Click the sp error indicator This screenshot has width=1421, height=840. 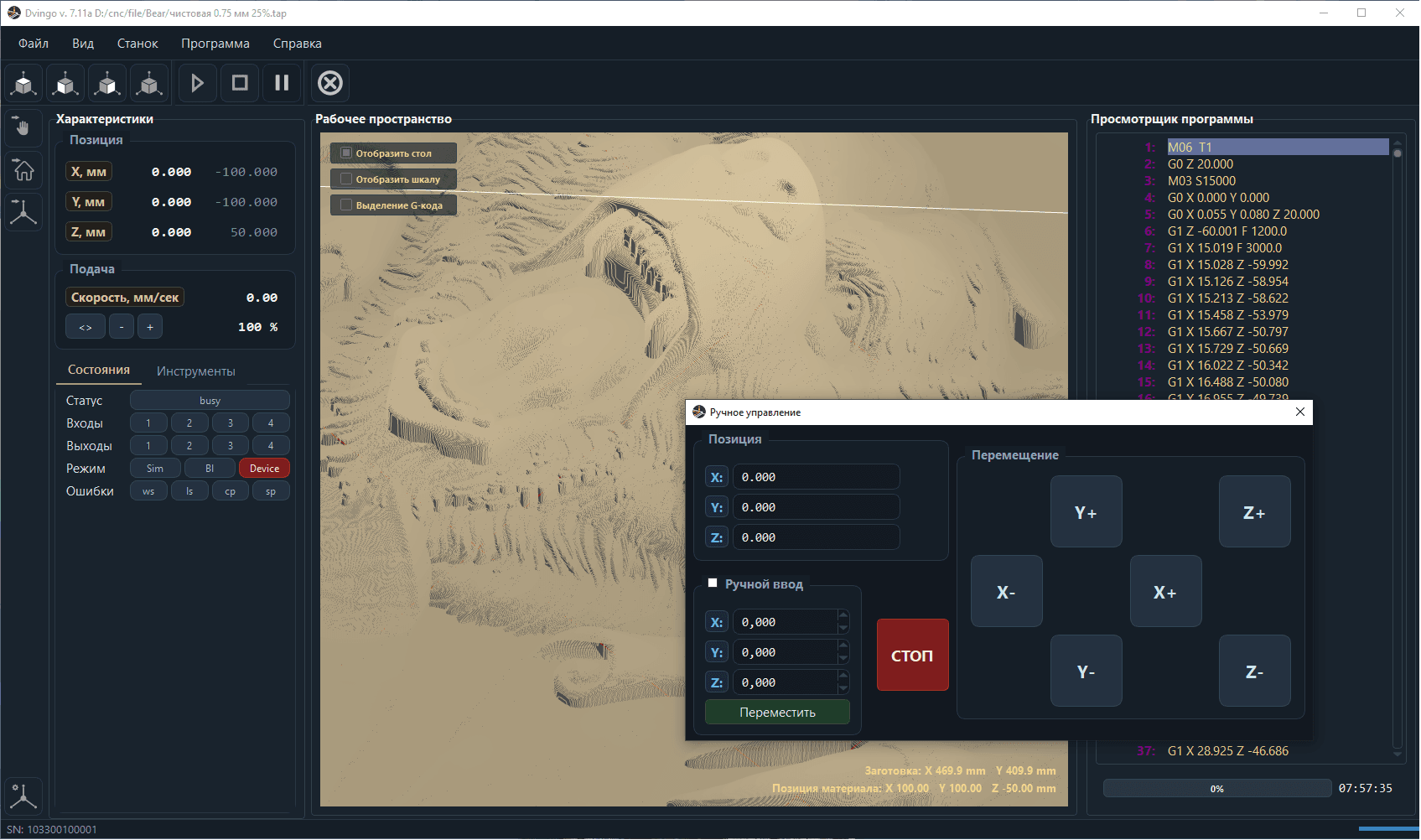pyautogui.click(x=271, y=491)
